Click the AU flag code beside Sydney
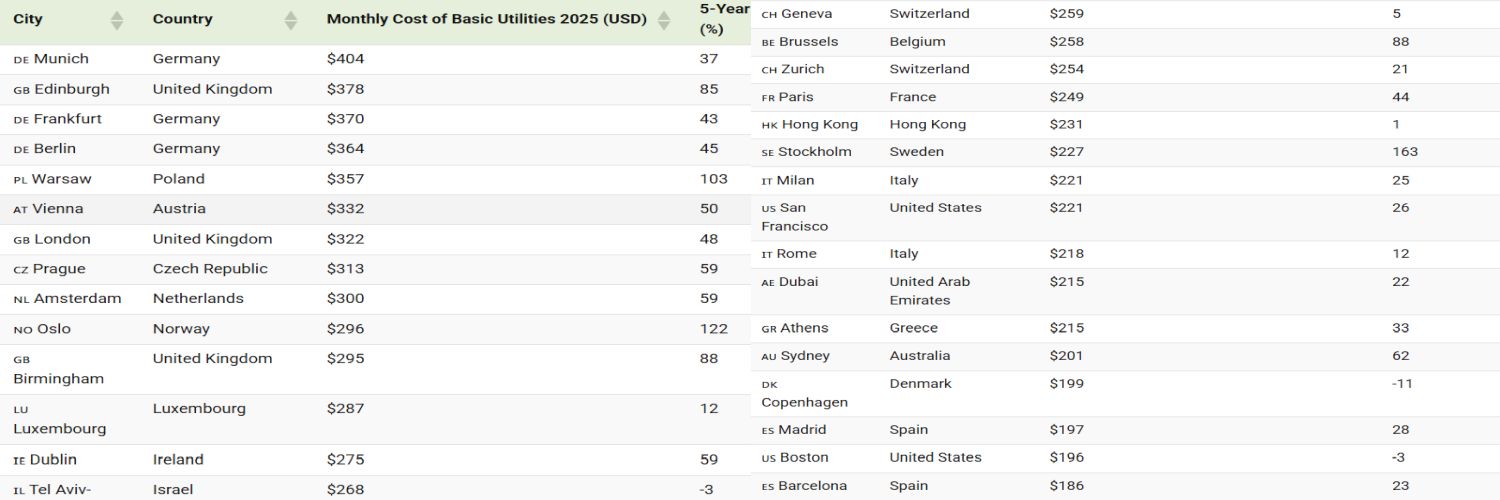 [x=769, y=357]
